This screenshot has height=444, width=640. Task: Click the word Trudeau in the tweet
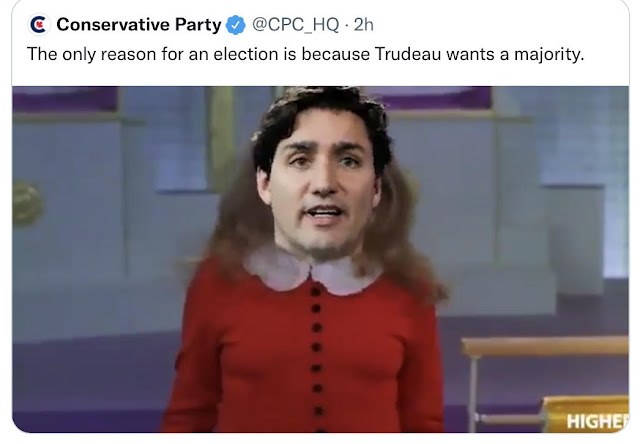408,54
